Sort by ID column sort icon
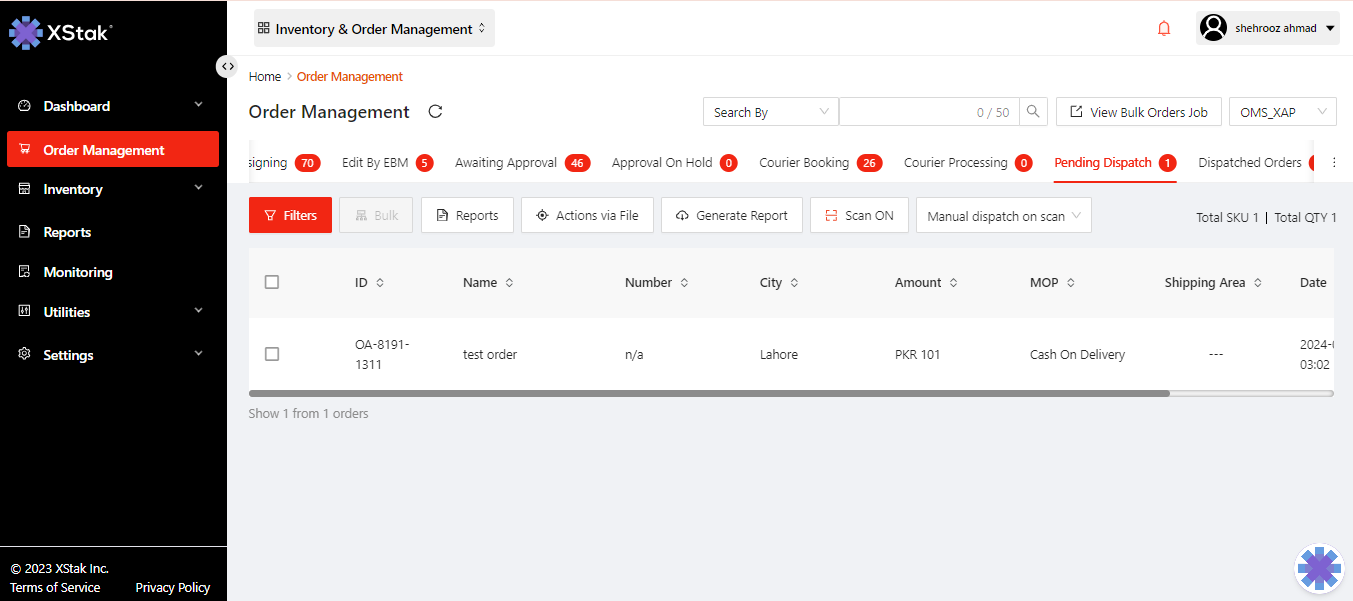1353x601 pixels. pos(380,283)
